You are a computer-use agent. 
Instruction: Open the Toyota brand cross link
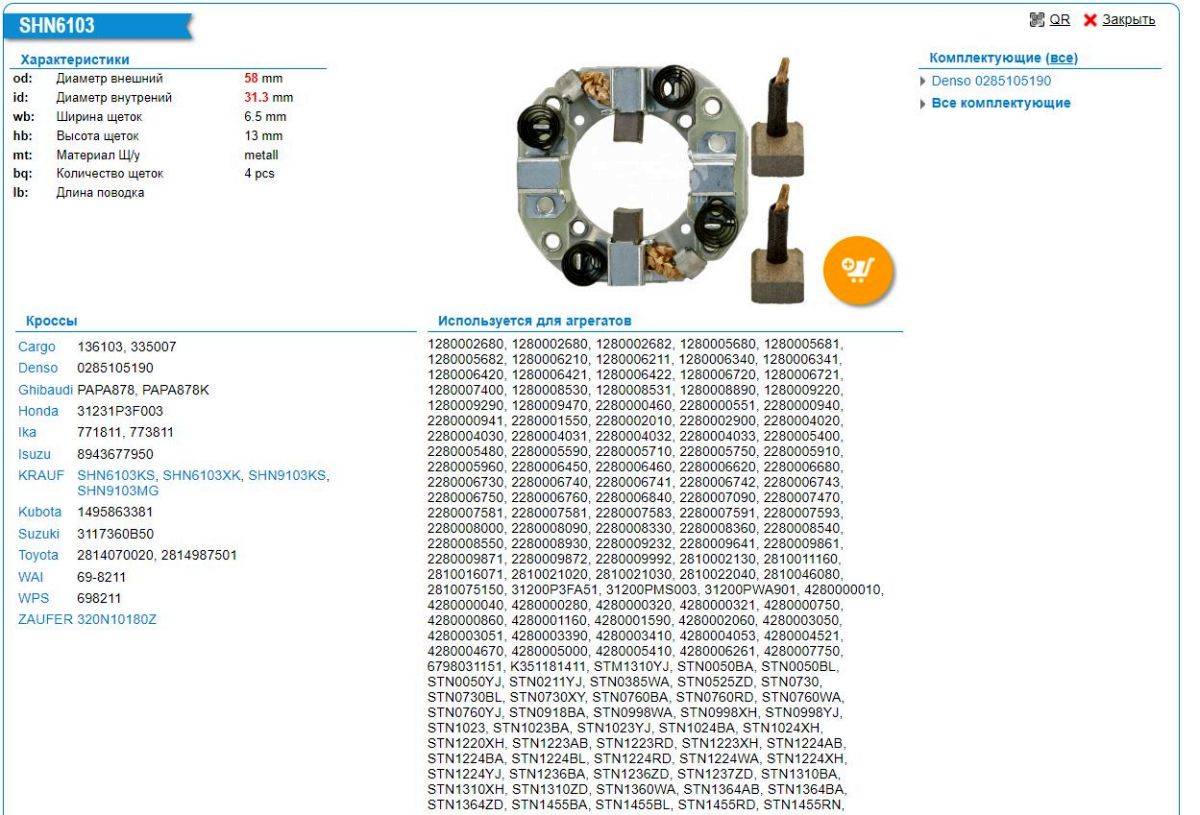coord(39,554)
